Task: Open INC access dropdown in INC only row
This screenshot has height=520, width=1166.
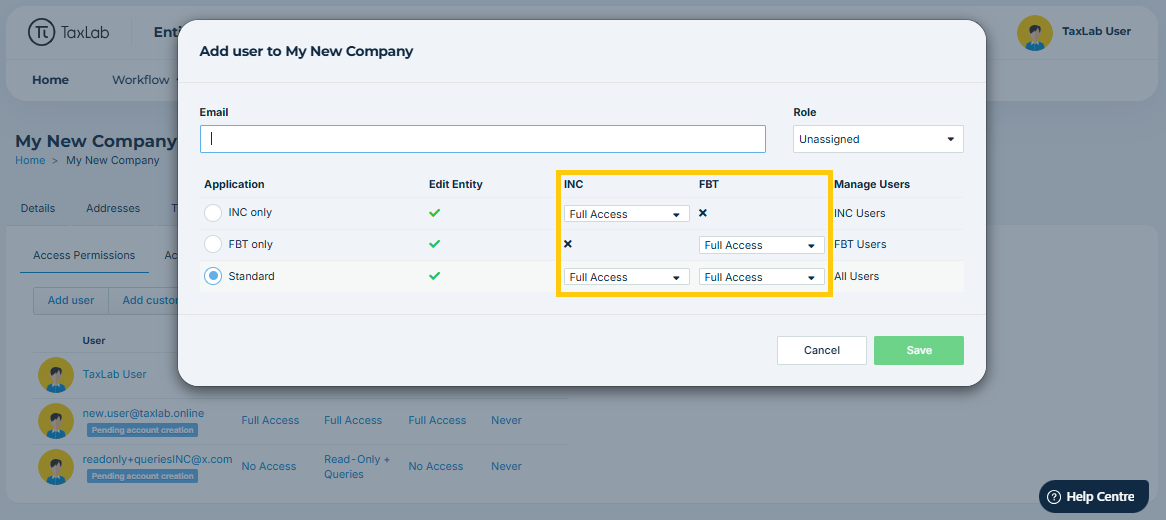Action: (626, 214)
